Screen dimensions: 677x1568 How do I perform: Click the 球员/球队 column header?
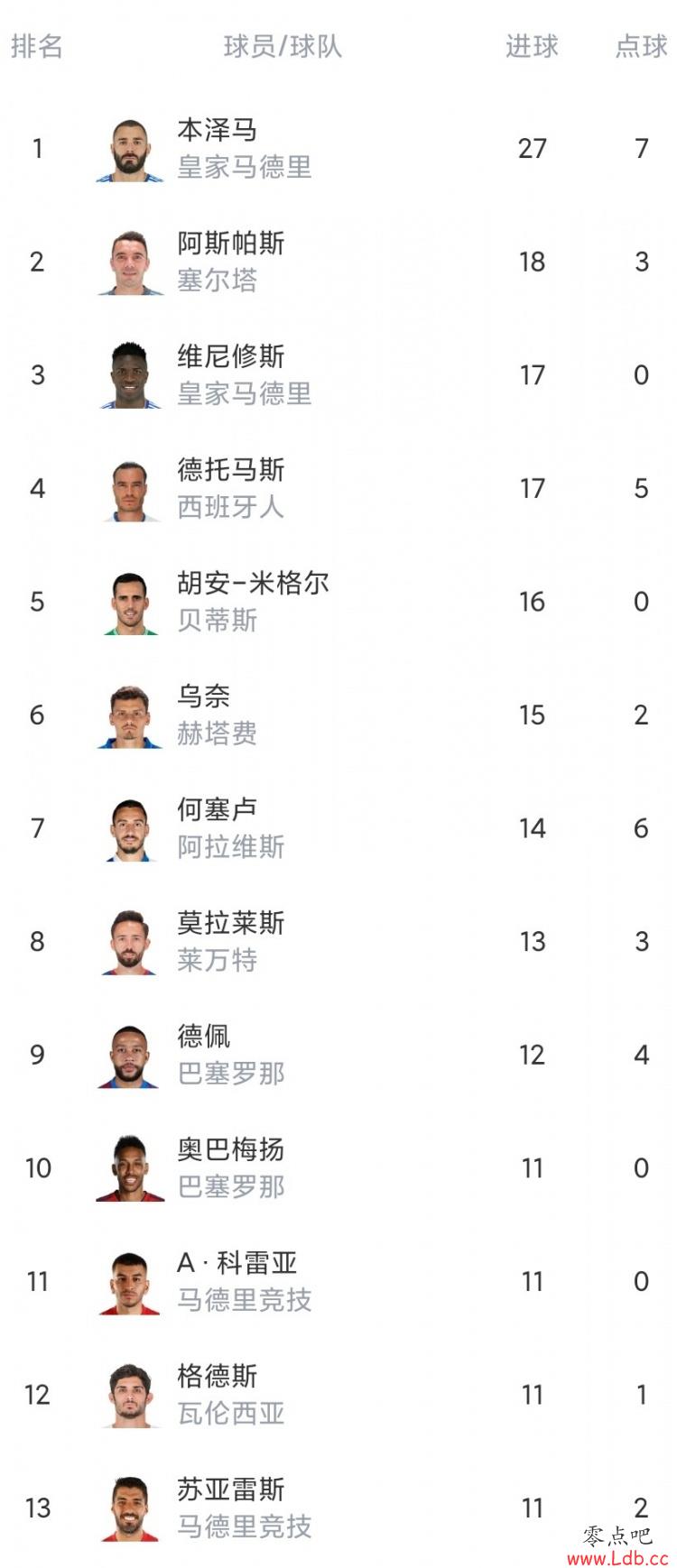pyautogui.click(x=283, y=46)
